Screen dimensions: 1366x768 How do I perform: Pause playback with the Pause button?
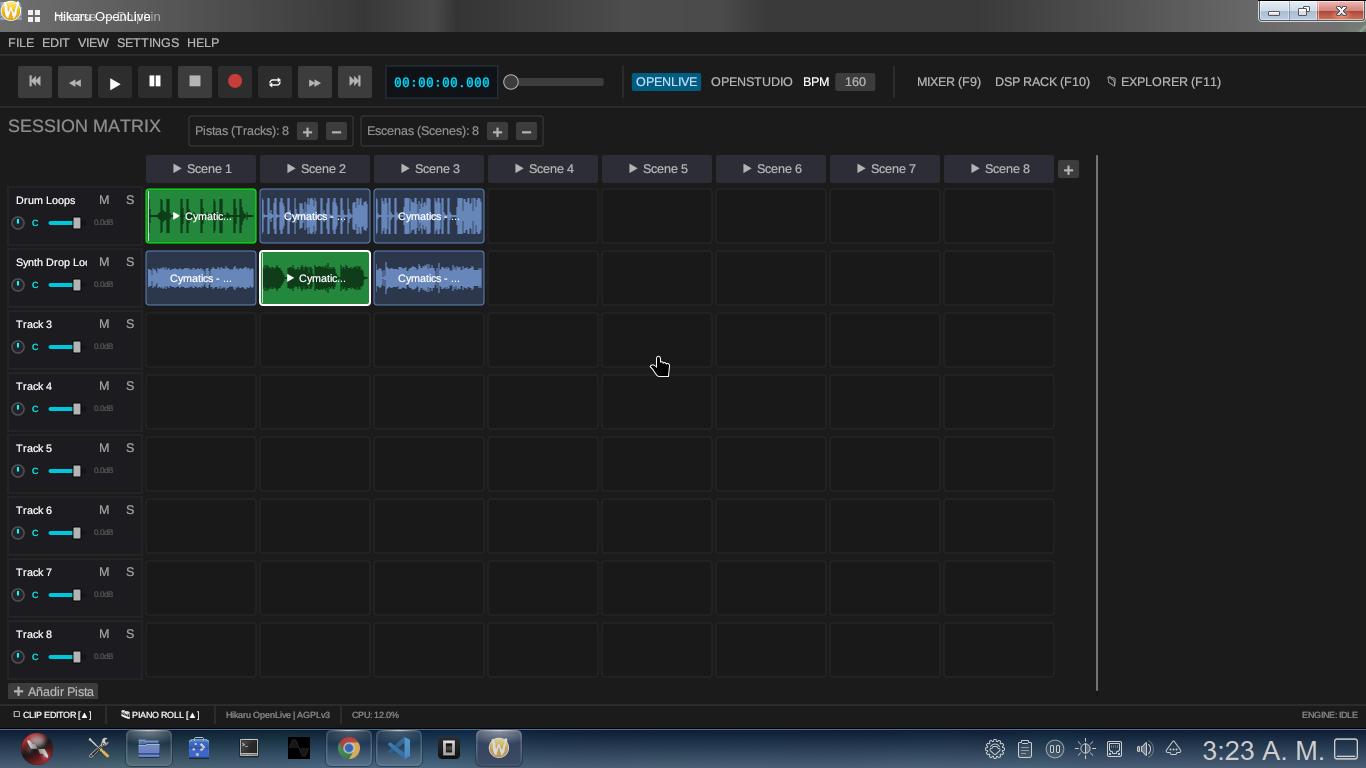click(155, 82)
